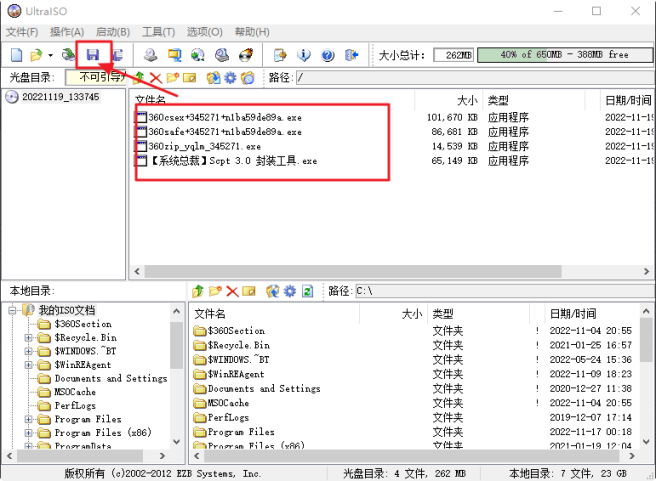Click the Add to image icon in local toolbar
The image size is (656, 481).
point(273,291)
